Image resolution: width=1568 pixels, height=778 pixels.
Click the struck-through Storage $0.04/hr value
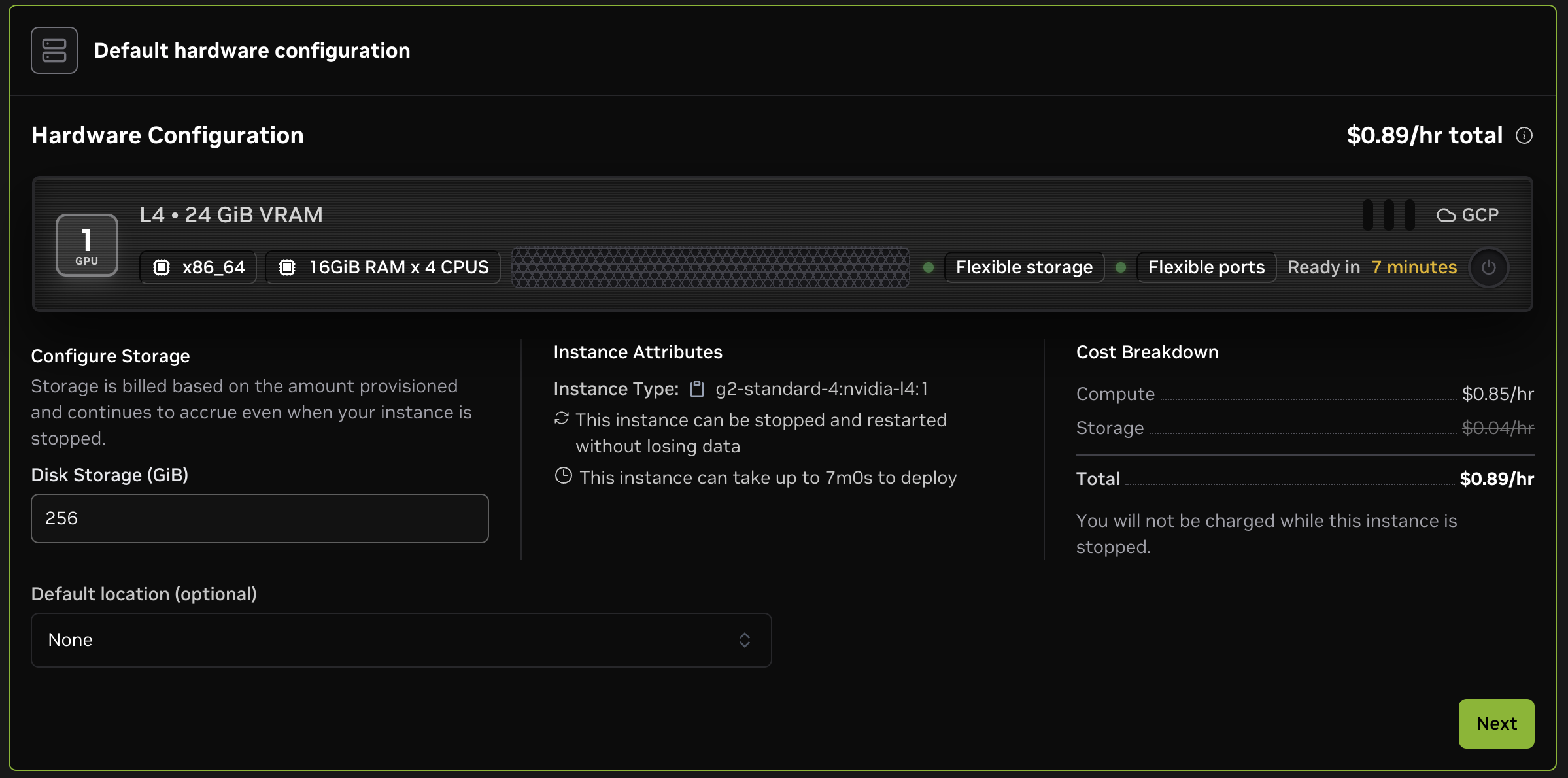[x=1497, y=428]
